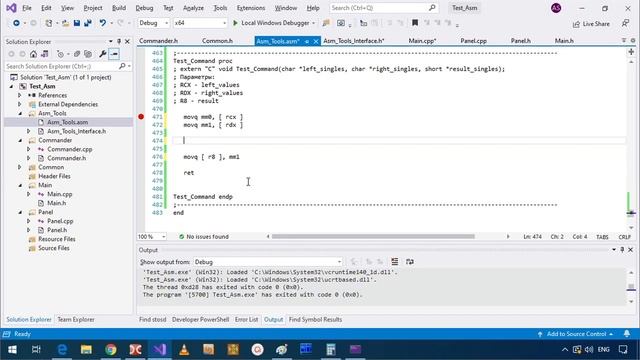Expand the References node
The image size is (640, 360).
[20, 96]
